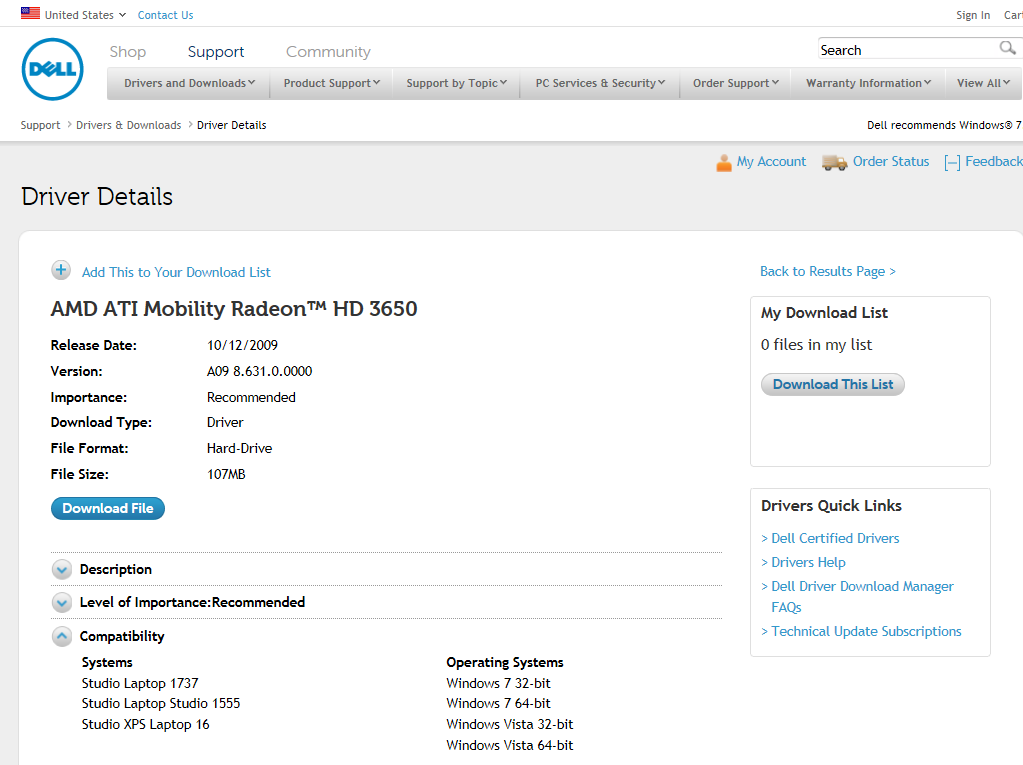
Task: Go Back to Results Page
Action: [x=828, y=271]
